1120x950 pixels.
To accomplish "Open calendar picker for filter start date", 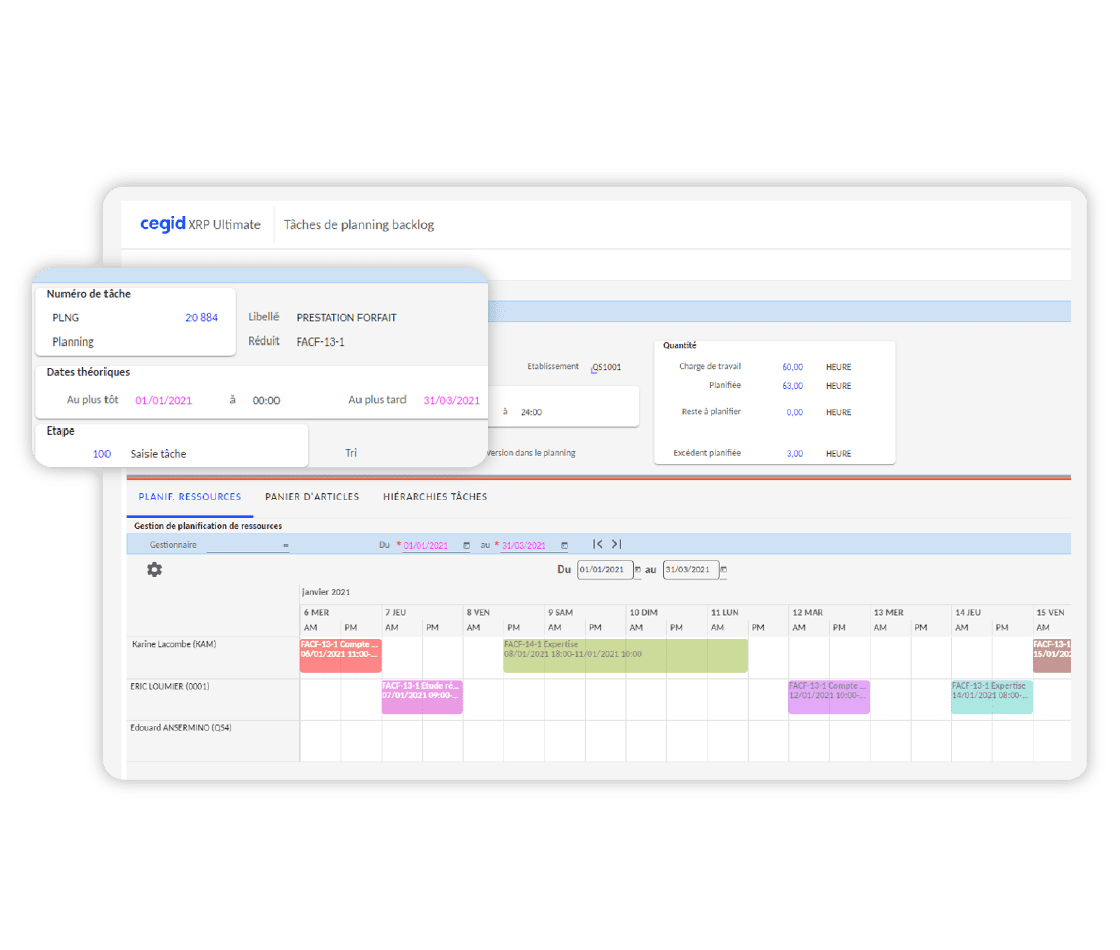I will (466, 546).
